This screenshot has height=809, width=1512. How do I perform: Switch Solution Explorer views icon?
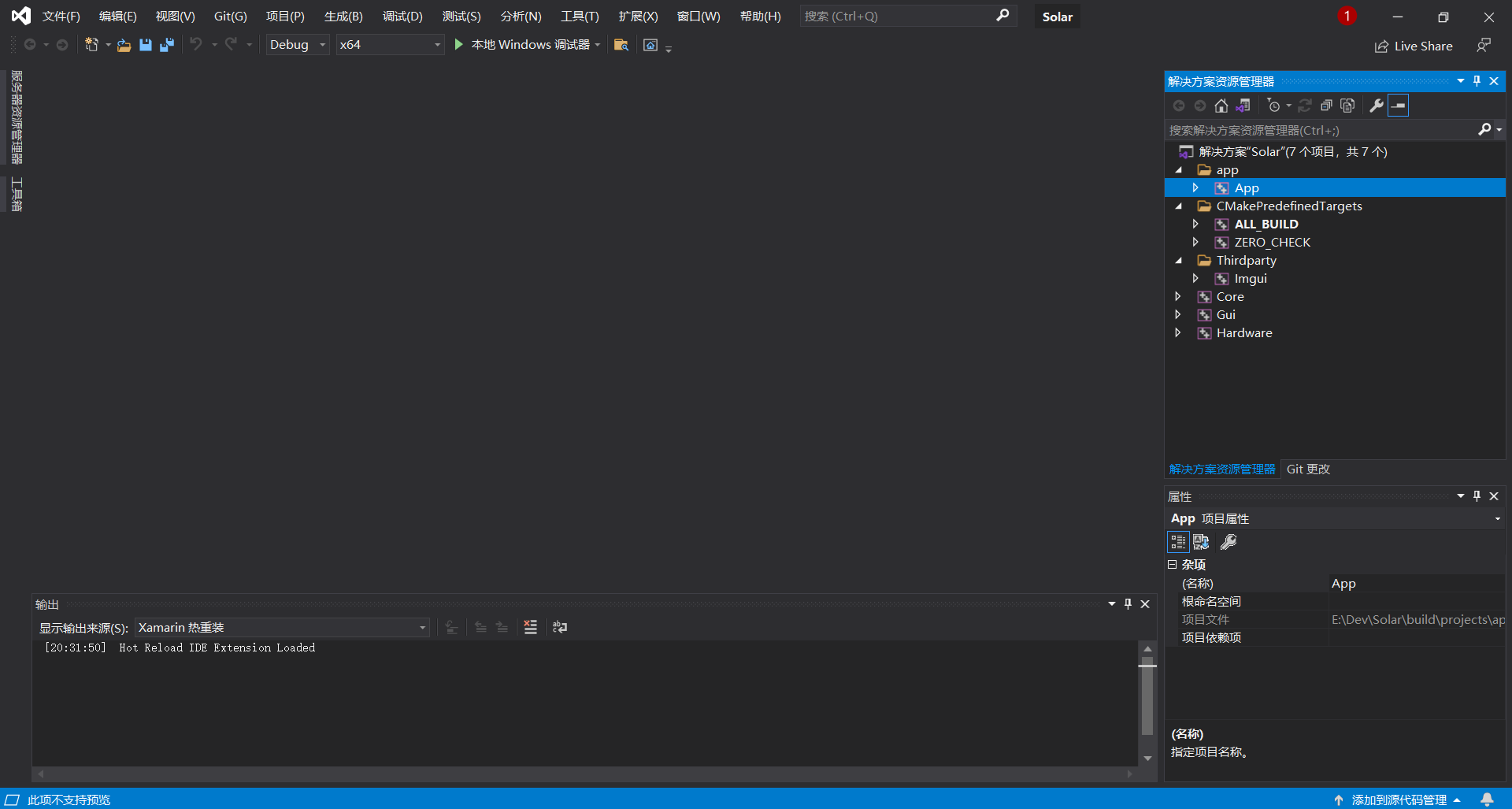(1243, 106)
